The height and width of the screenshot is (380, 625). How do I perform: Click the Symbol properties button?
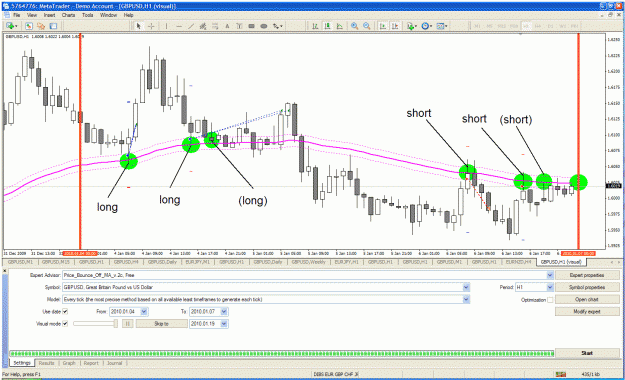click(587, 287)
